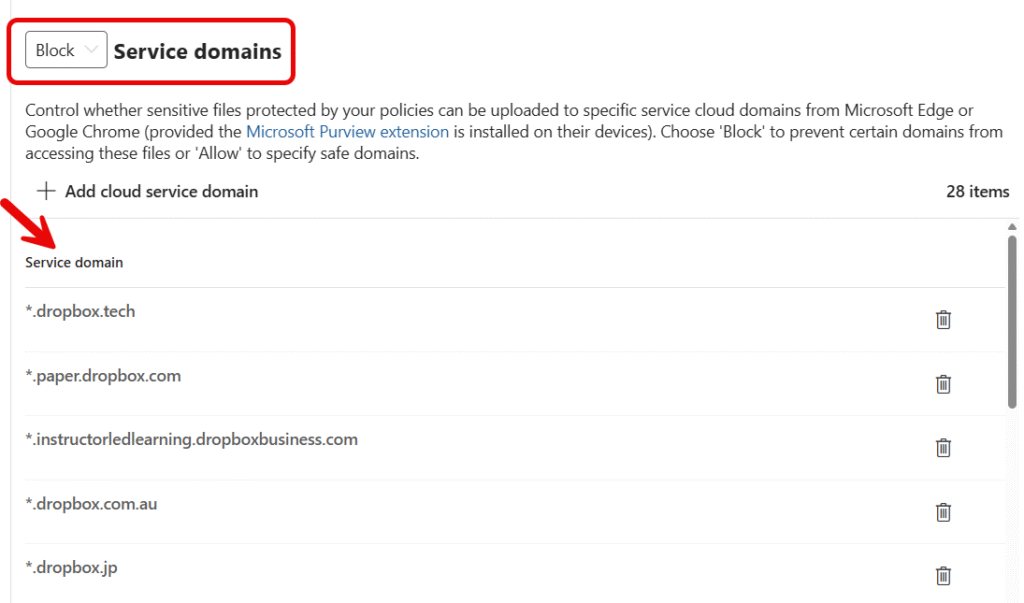The width and height of the screenshot is (1024, 603).
Task: Remove *.paper.dropbox.com using its trash icon
Action: pos(943,384)
